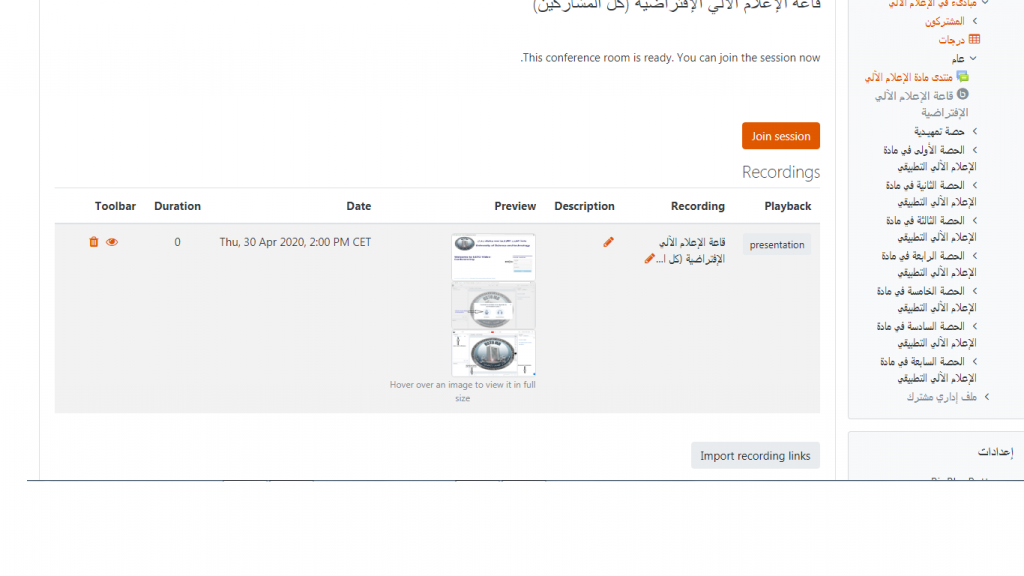
Task: Select the Recording column header
Action: tap(697, 206)
